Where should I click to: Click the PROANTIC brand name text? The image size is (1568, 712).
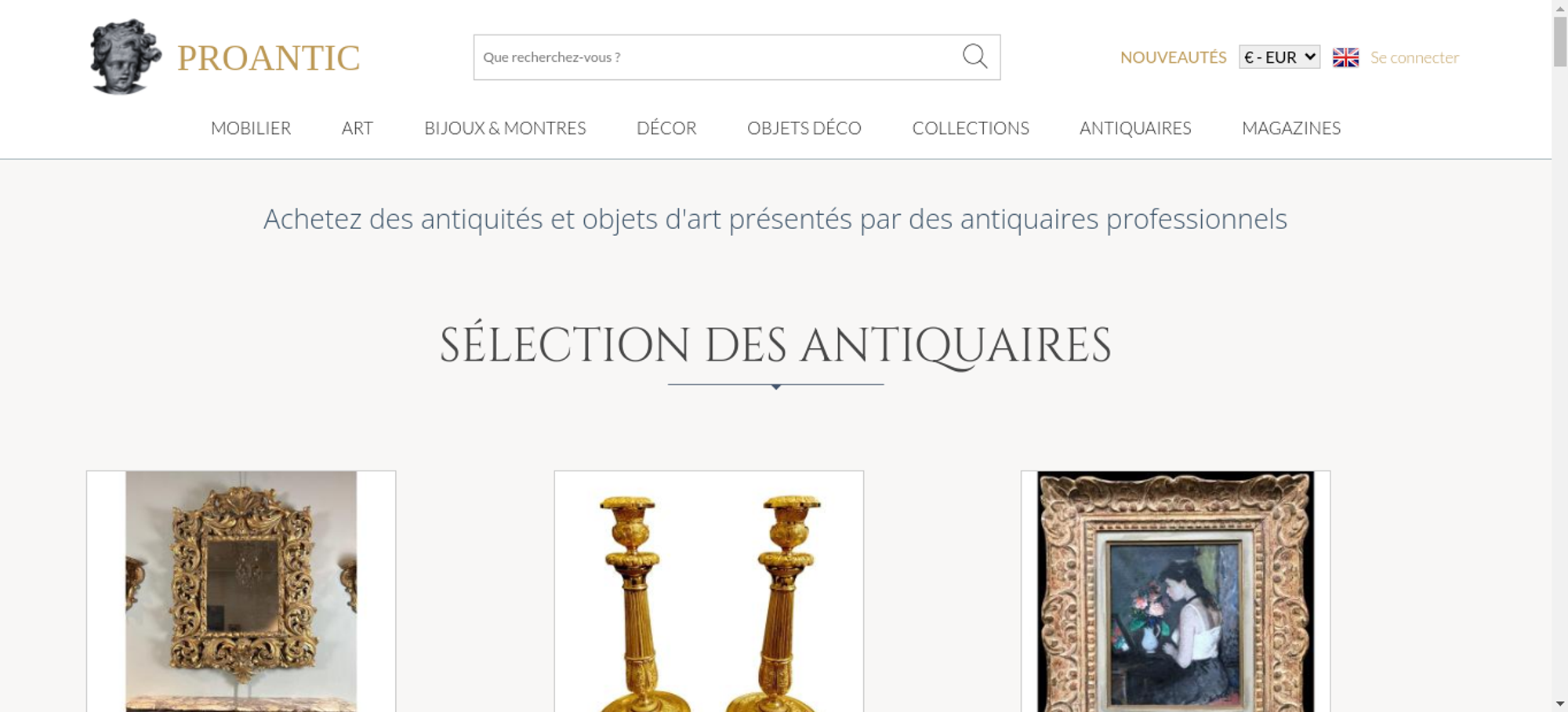click(x=269, y=58)
